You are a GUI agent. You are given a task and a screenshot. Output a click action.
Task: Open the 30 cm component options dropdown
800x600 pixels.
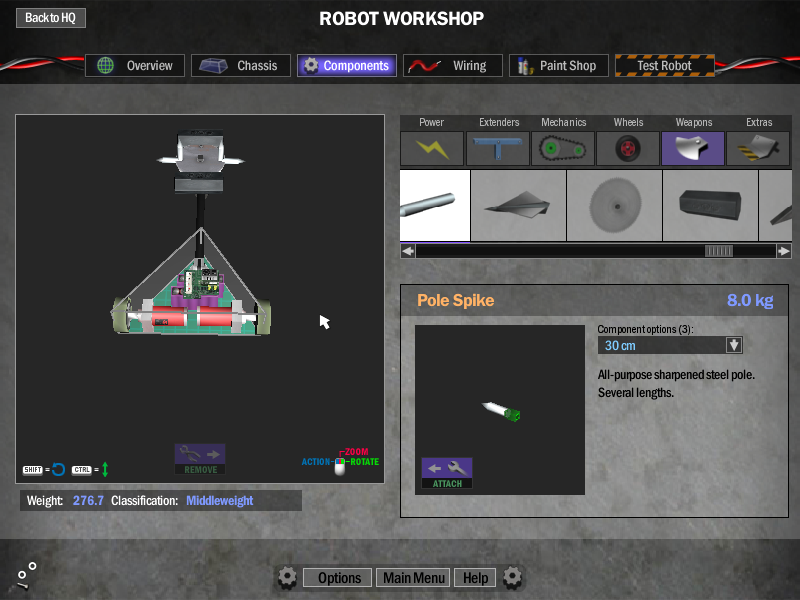click(x=670, y=345)
